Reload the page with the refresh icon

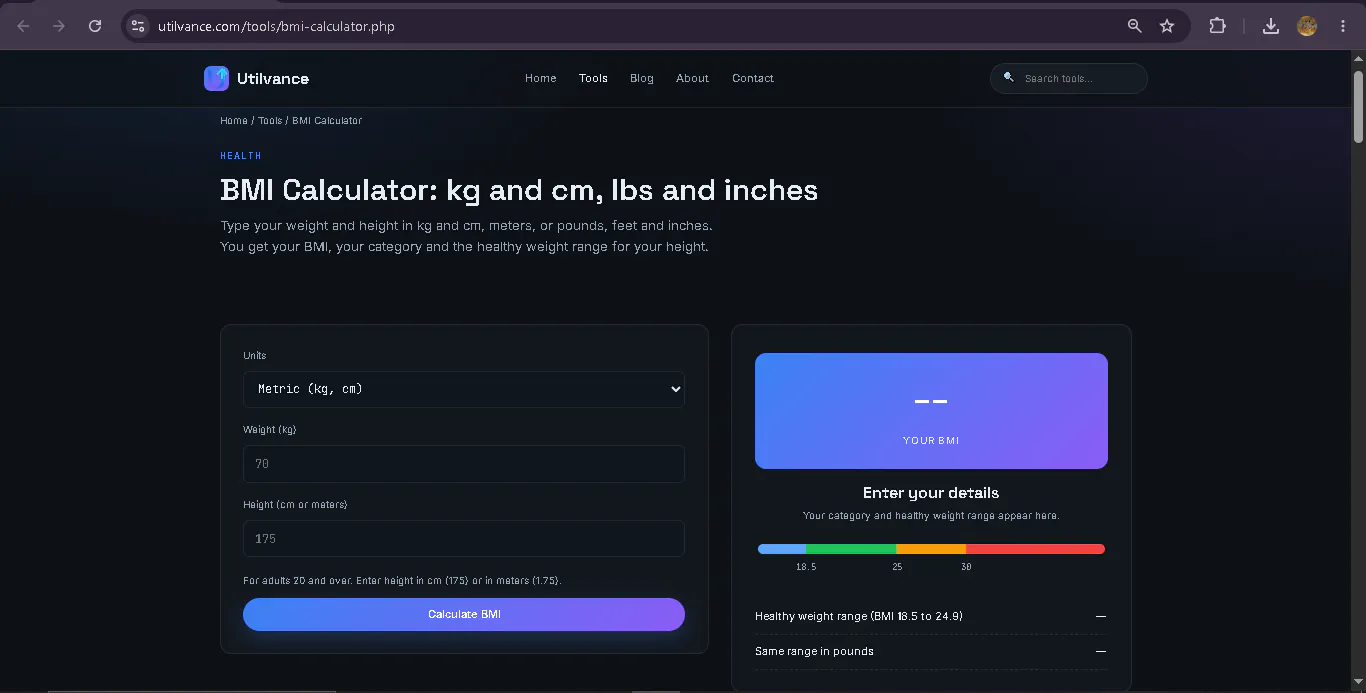click(95, 26)
